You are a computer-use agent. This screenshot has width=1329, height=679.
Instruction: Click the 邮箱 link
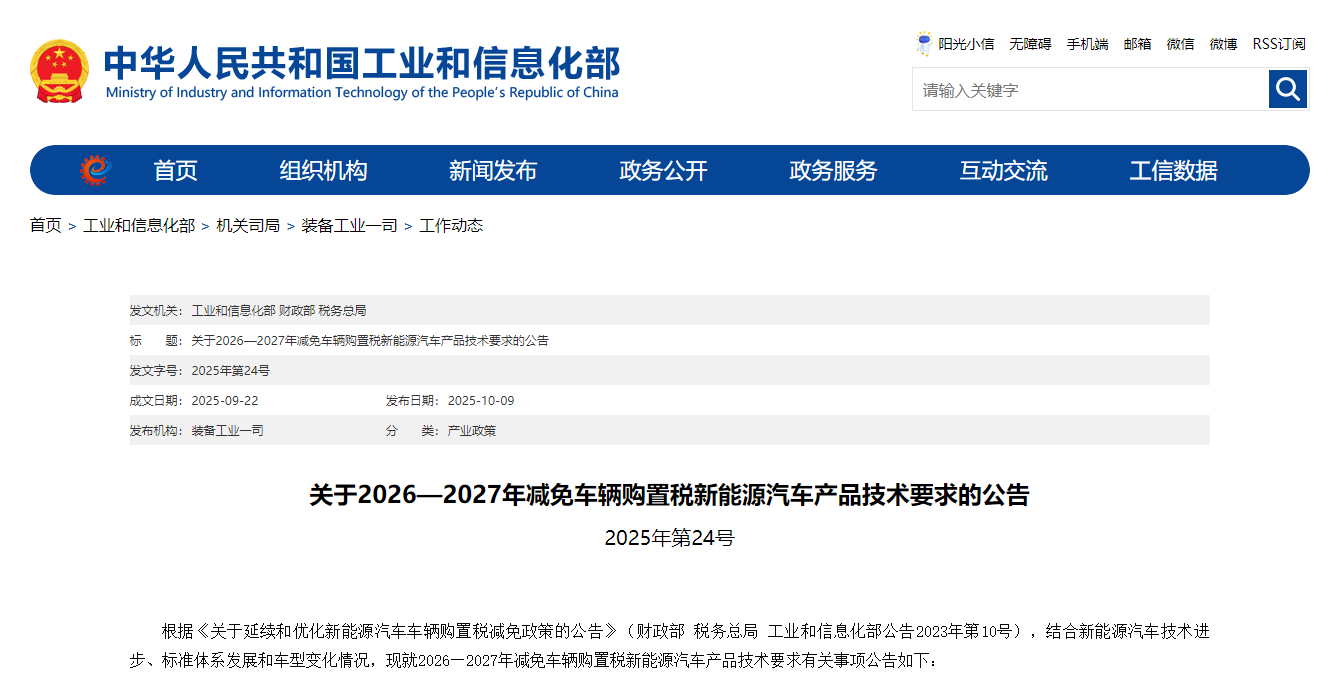pyautogui.click(x=1137, y=44)
